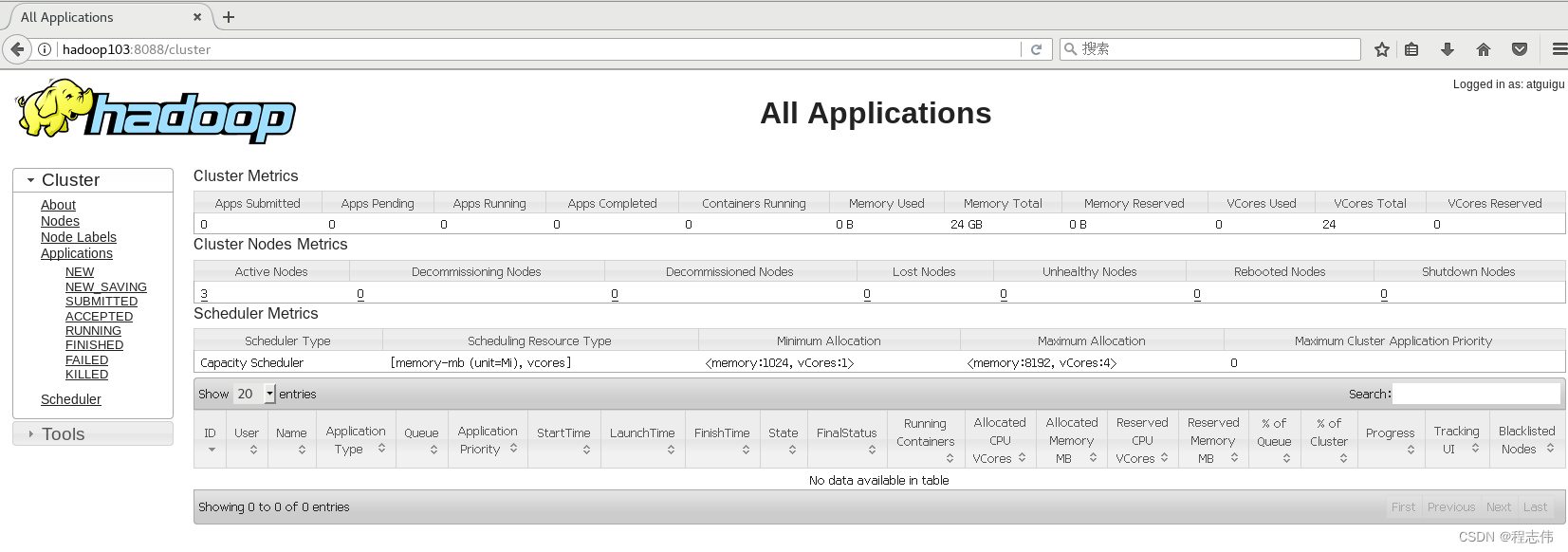Sort table by LaunchTime column
This screenshot has width=1568, height=552.
tap(642, 439)
